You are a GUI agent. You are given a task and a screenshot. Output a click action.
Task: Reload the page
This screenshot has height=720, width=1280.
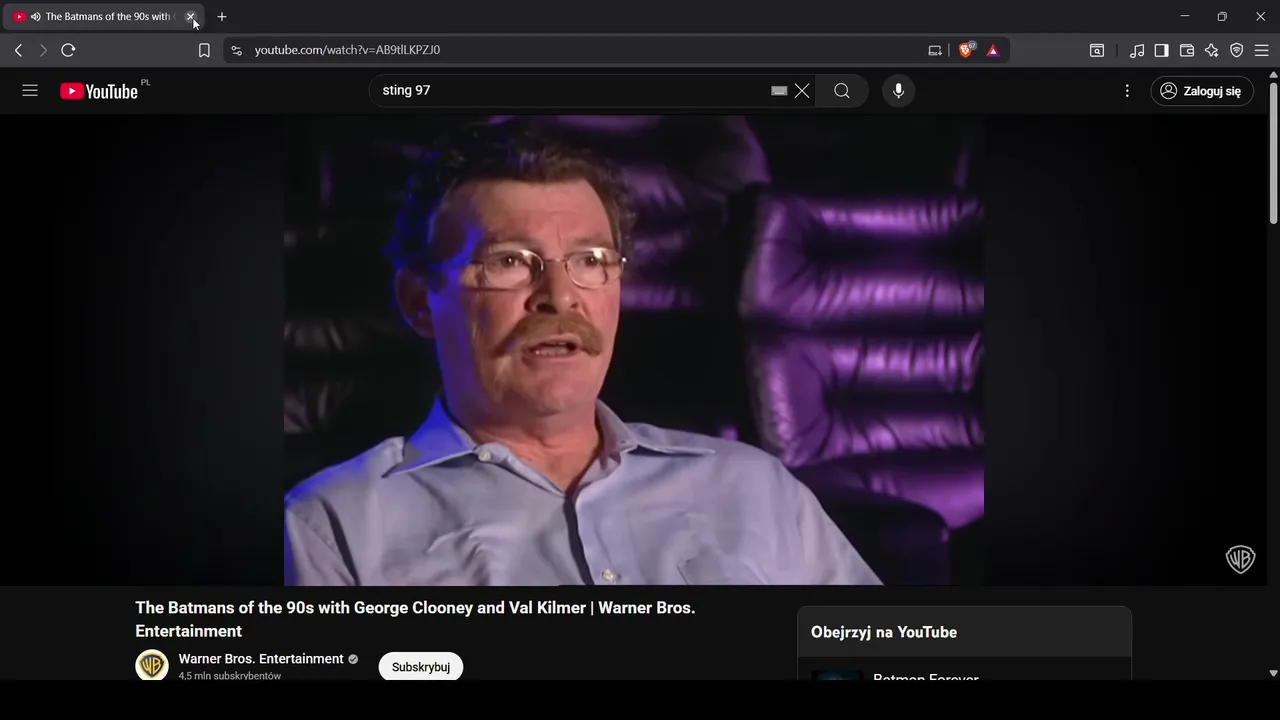coord(68,50)
